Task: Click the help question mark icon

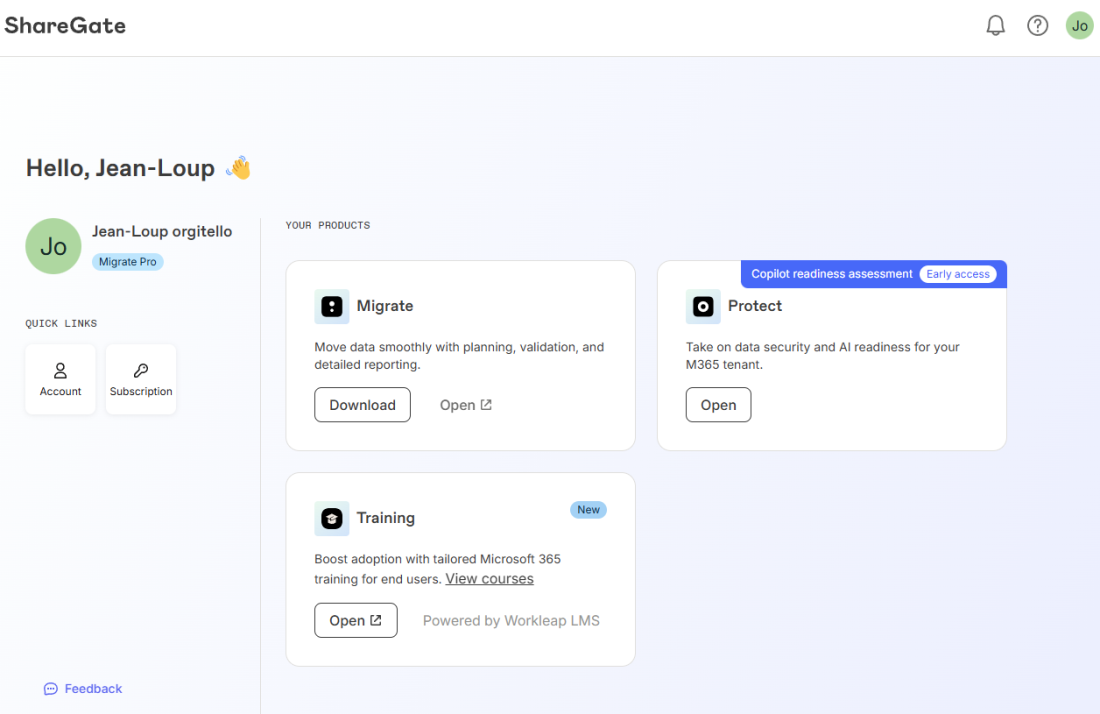Action: [x=1037, y=26]
